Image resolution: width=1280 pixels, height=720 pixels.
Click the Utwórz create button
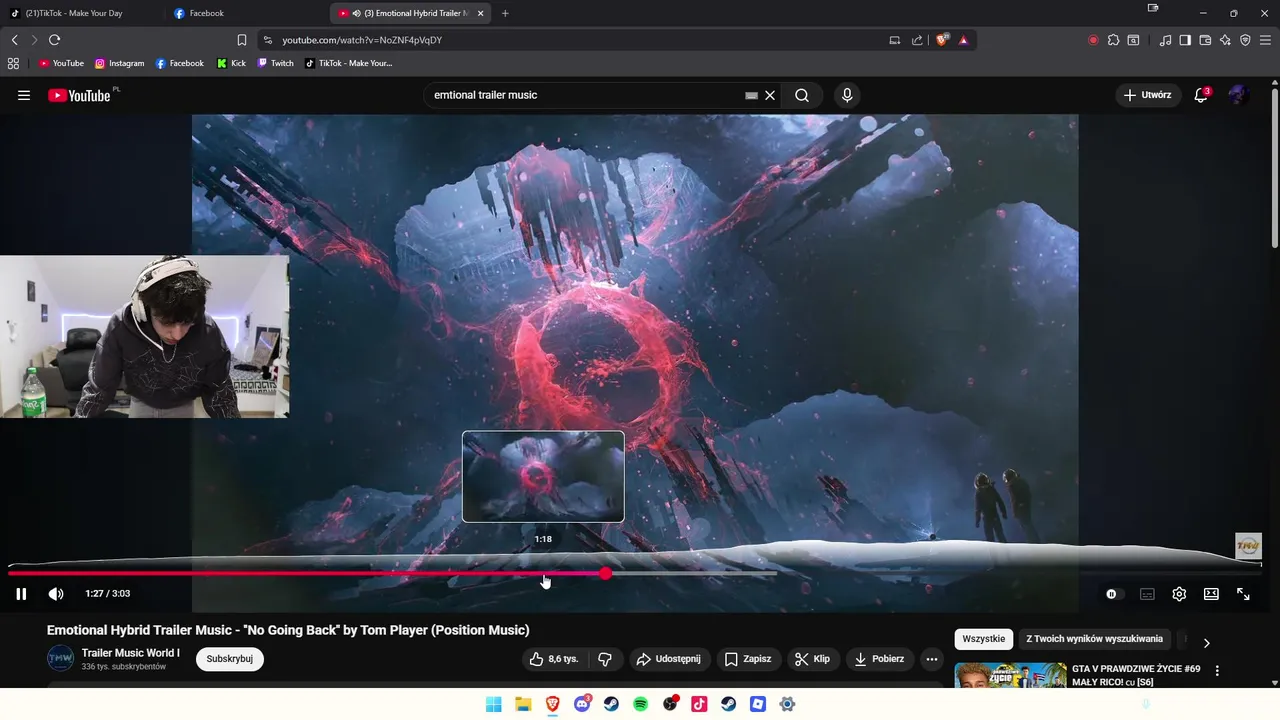tap(1147, 95)
